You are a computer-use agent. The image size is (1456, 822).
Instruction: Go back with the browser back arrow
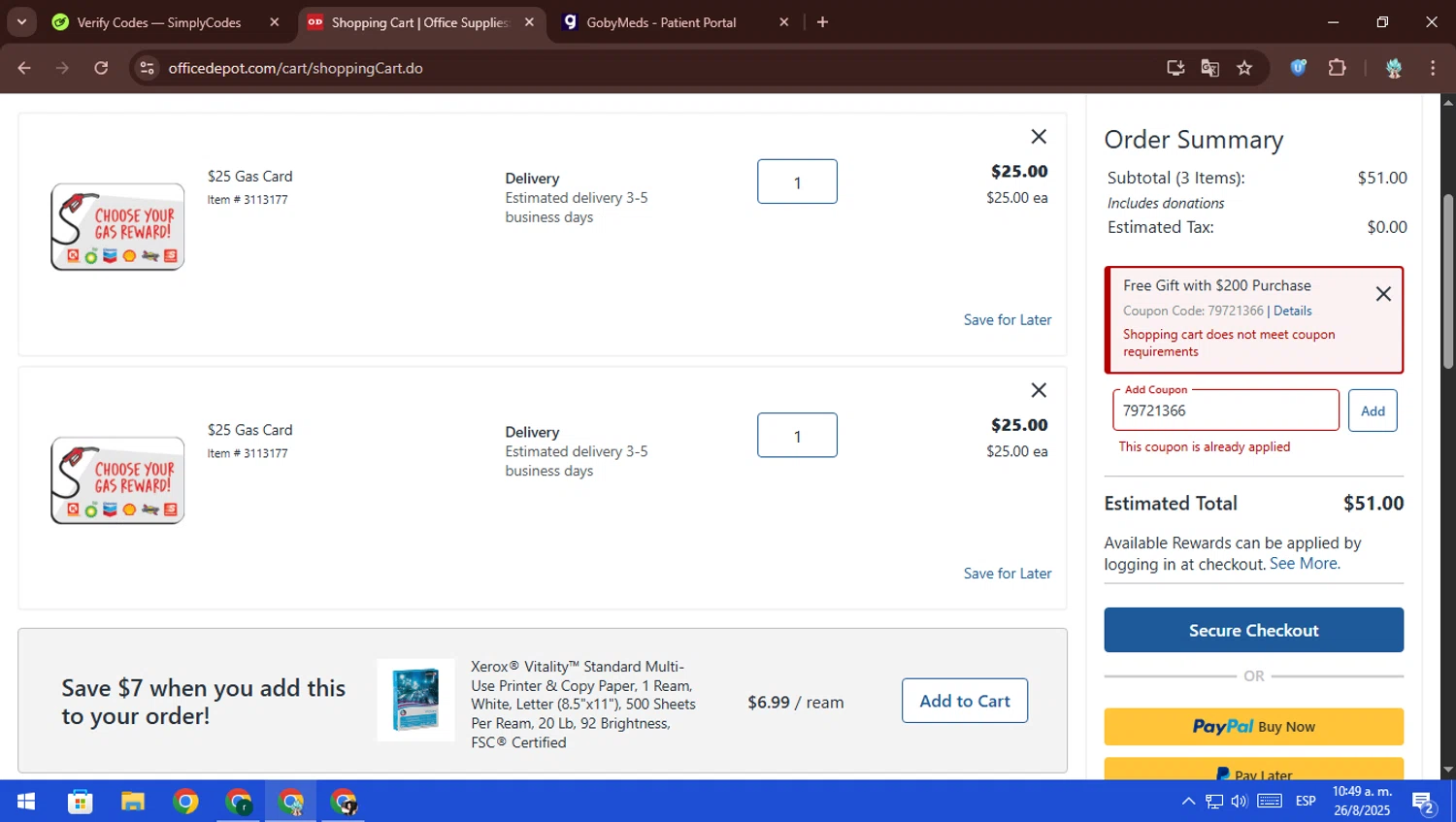tap(24, 68)
